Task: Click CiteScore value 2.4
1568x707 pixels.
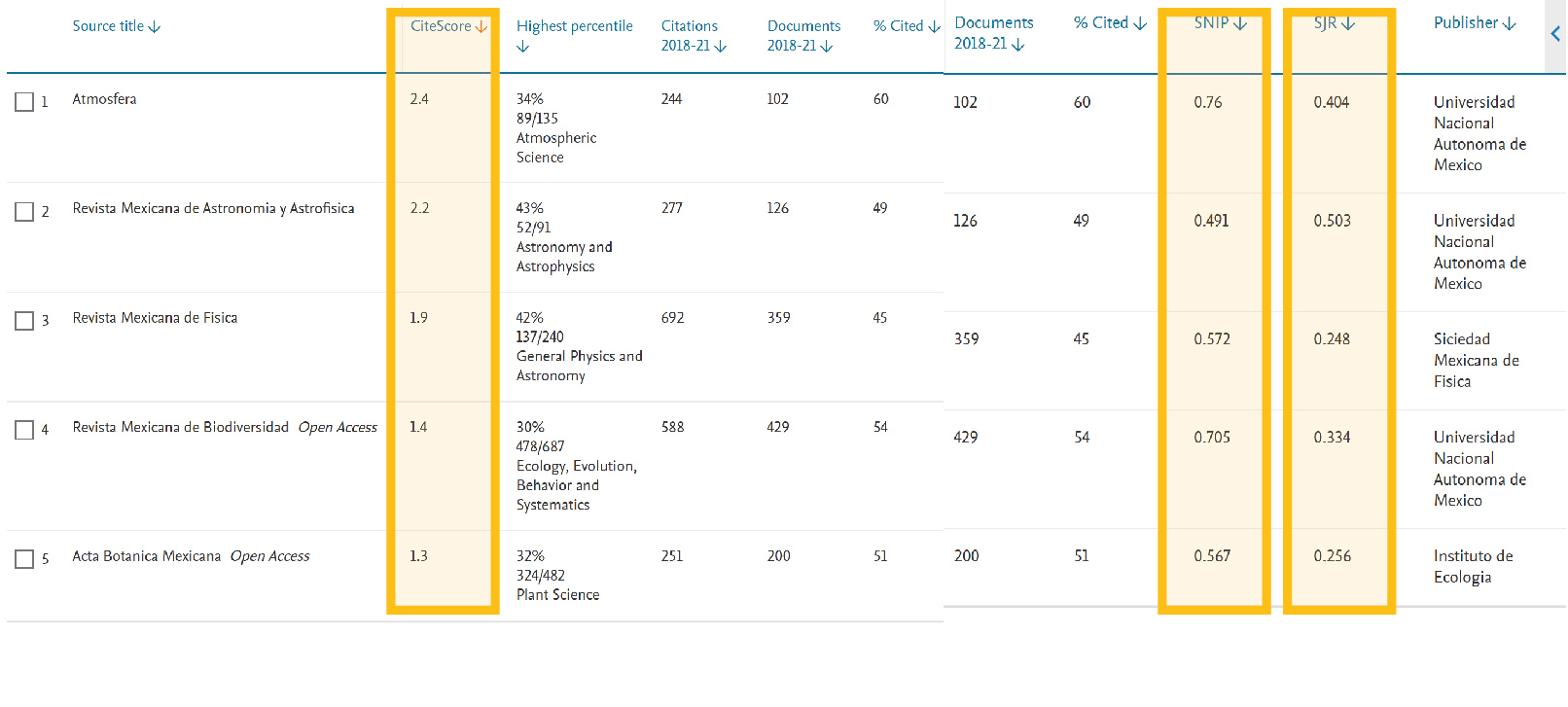Action: [x=419, y=99]
